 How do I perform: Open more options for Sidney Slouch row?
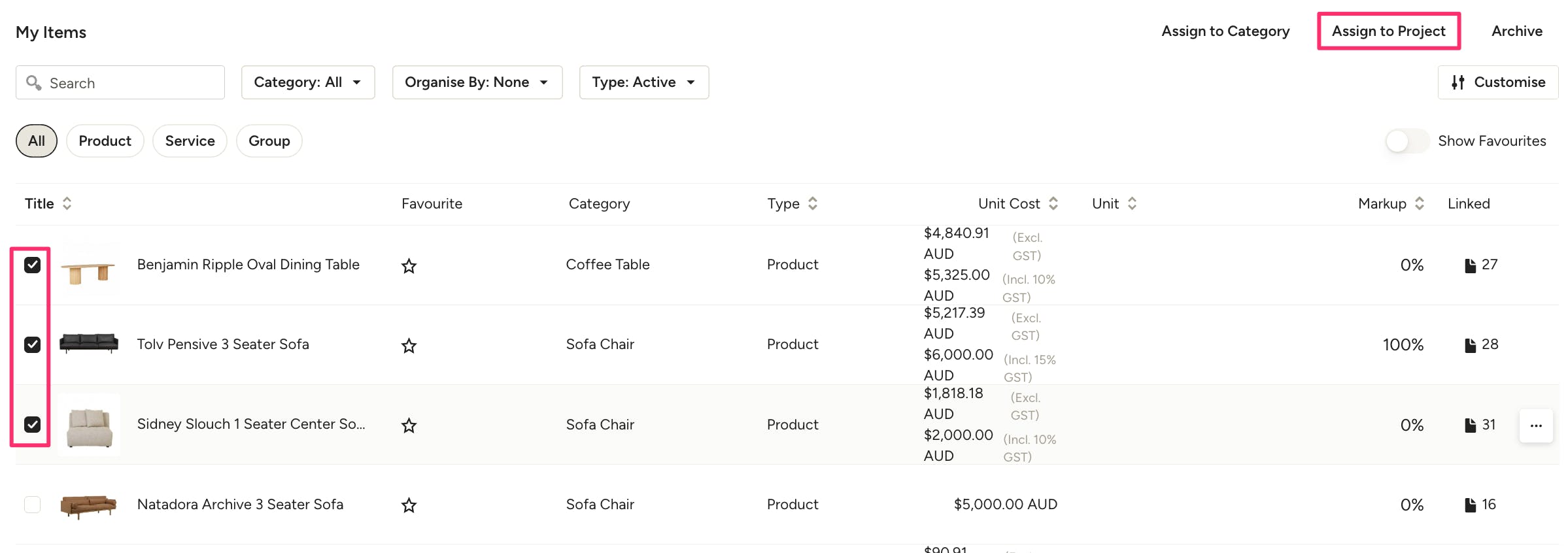click(1535, 426)
